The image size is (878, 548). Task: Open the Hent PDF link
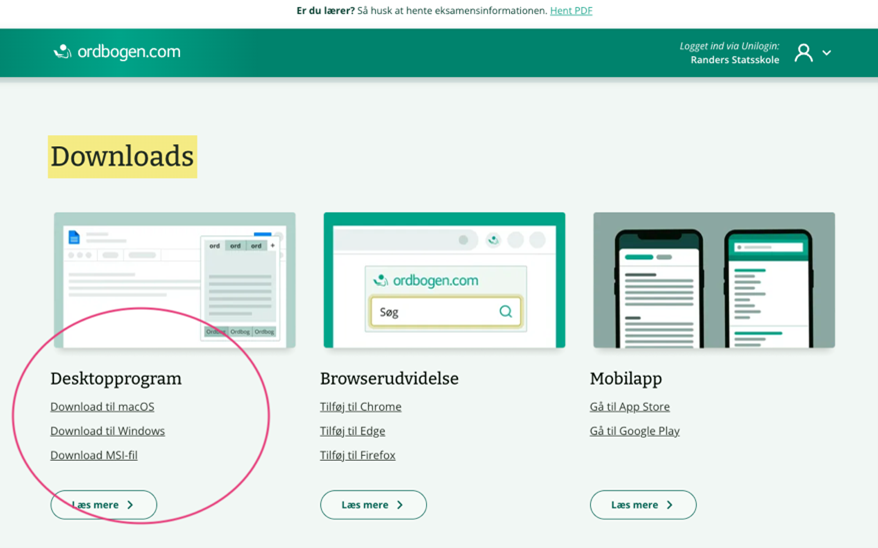tap(571, 11)
